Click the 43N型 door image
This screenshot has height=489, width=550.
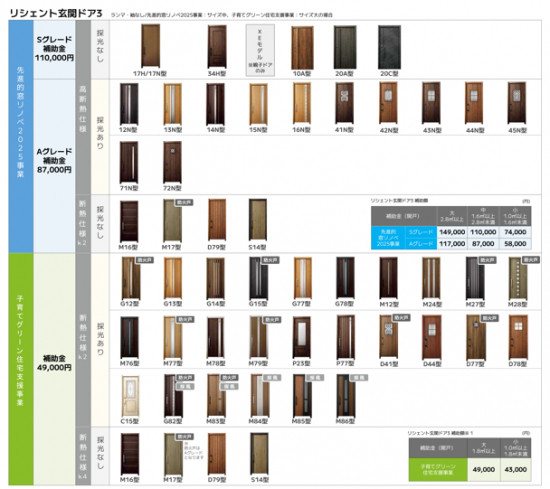coord(431,103)
